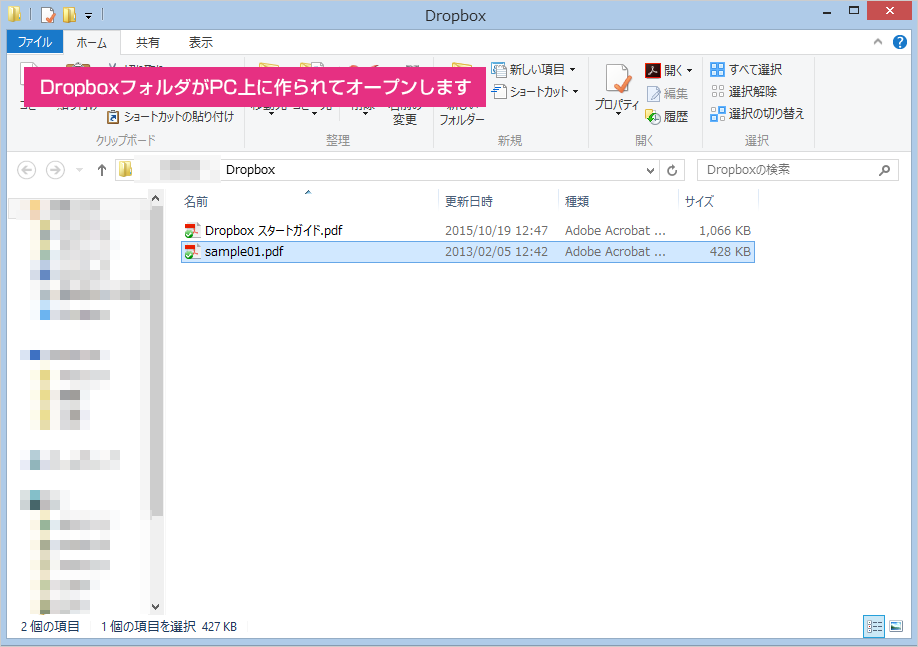This screenshot has width=918, height=647.
Task: Open the address bar history dropdown
Action: (650, 170)
